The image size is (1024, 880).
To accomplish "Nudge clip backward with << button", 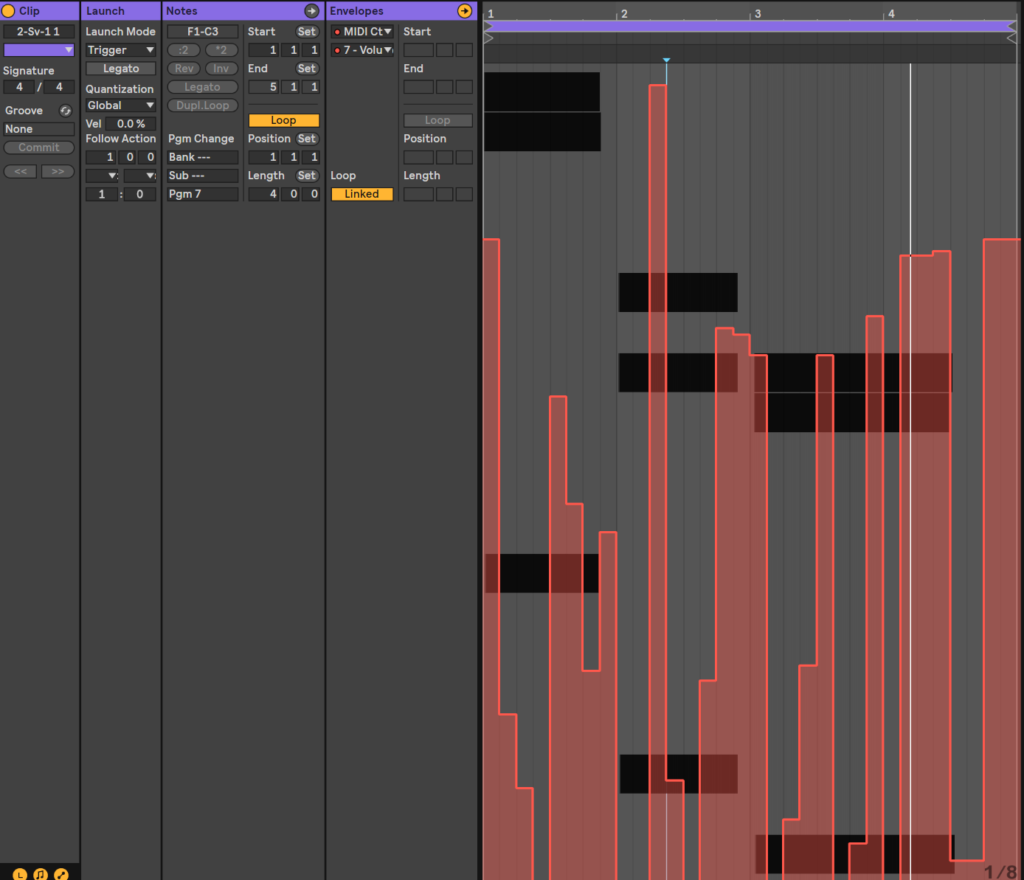I will point(20,171).
